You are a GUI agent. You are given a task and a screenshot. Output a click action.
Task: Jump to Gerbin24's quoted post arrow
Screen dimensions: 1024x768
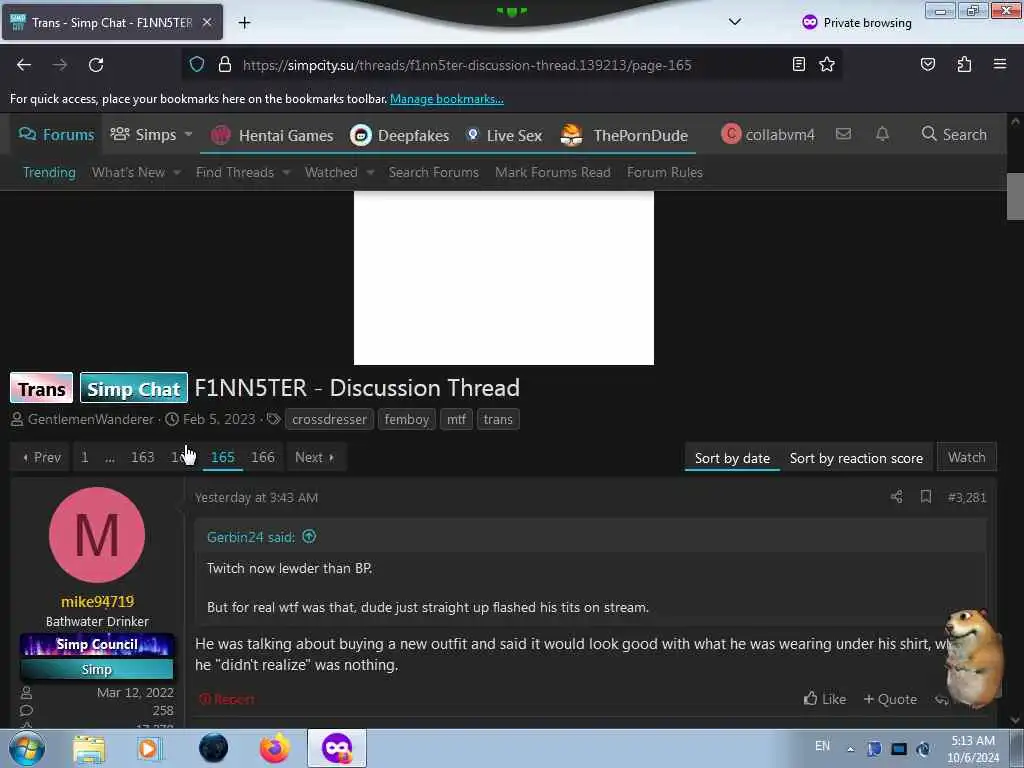click(x=310, y=536)
